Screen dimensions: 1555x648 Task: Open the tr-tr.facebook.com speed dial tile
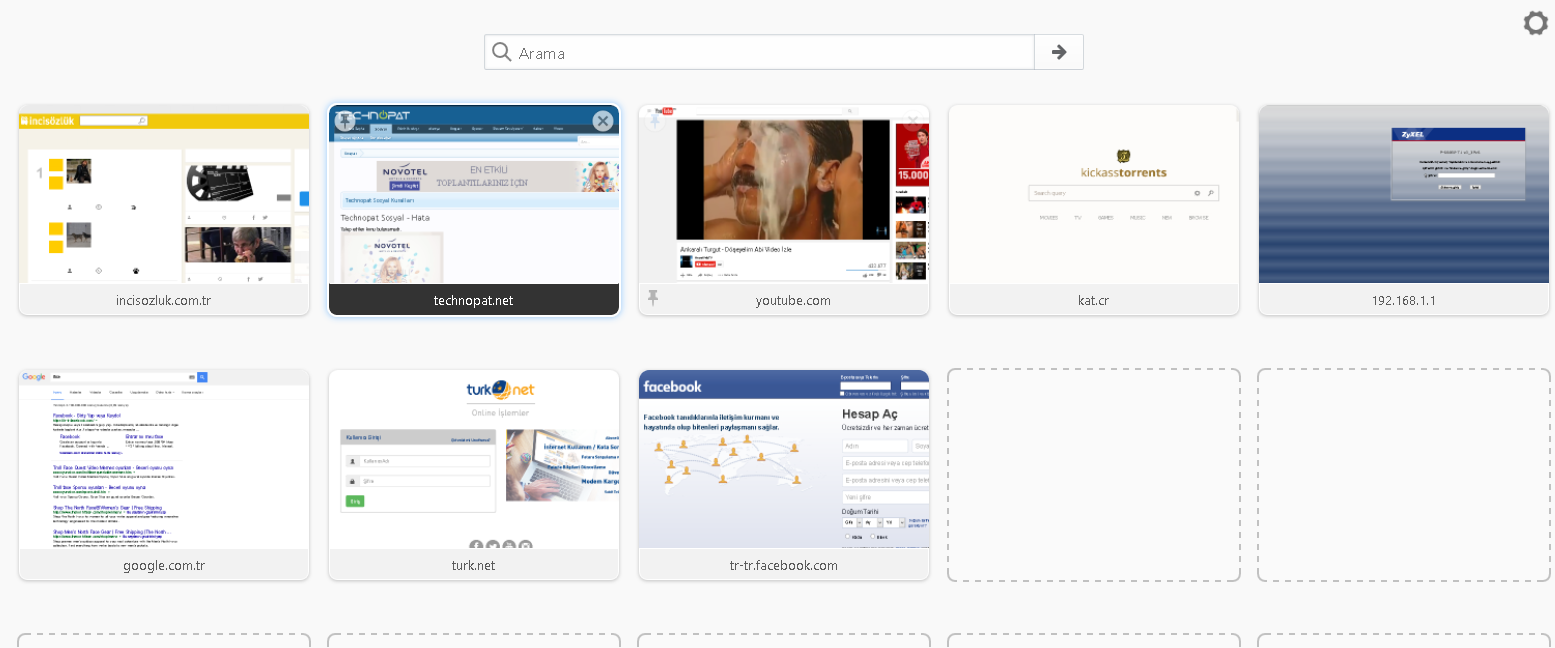(784, 475)
